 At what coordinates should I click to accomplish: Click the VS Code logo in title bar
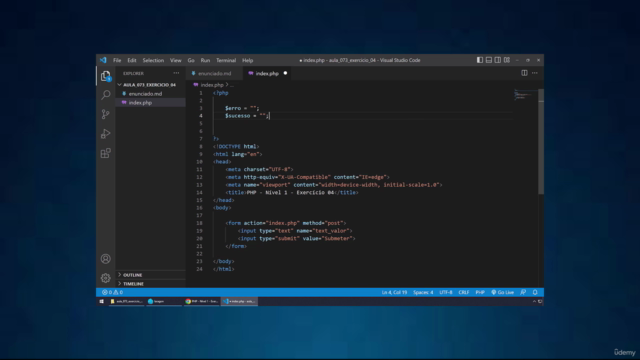tap(103, 60)
